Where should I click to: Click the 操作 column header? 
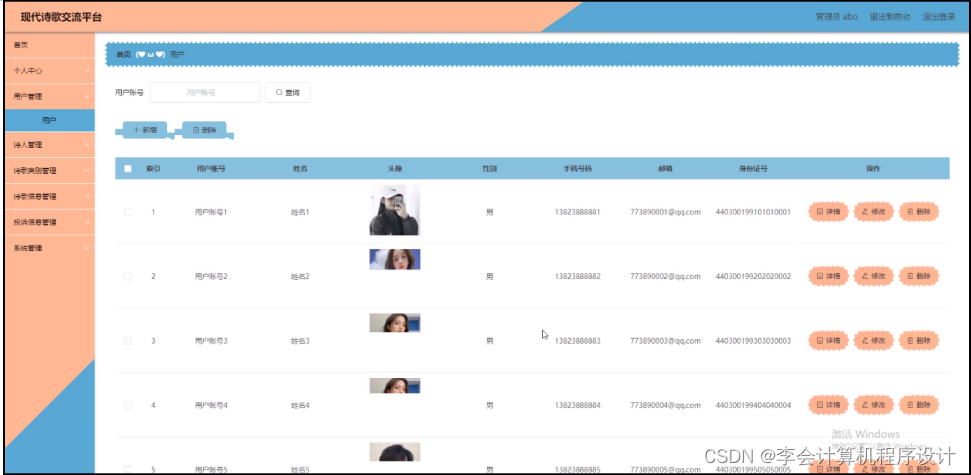point(873,168)
